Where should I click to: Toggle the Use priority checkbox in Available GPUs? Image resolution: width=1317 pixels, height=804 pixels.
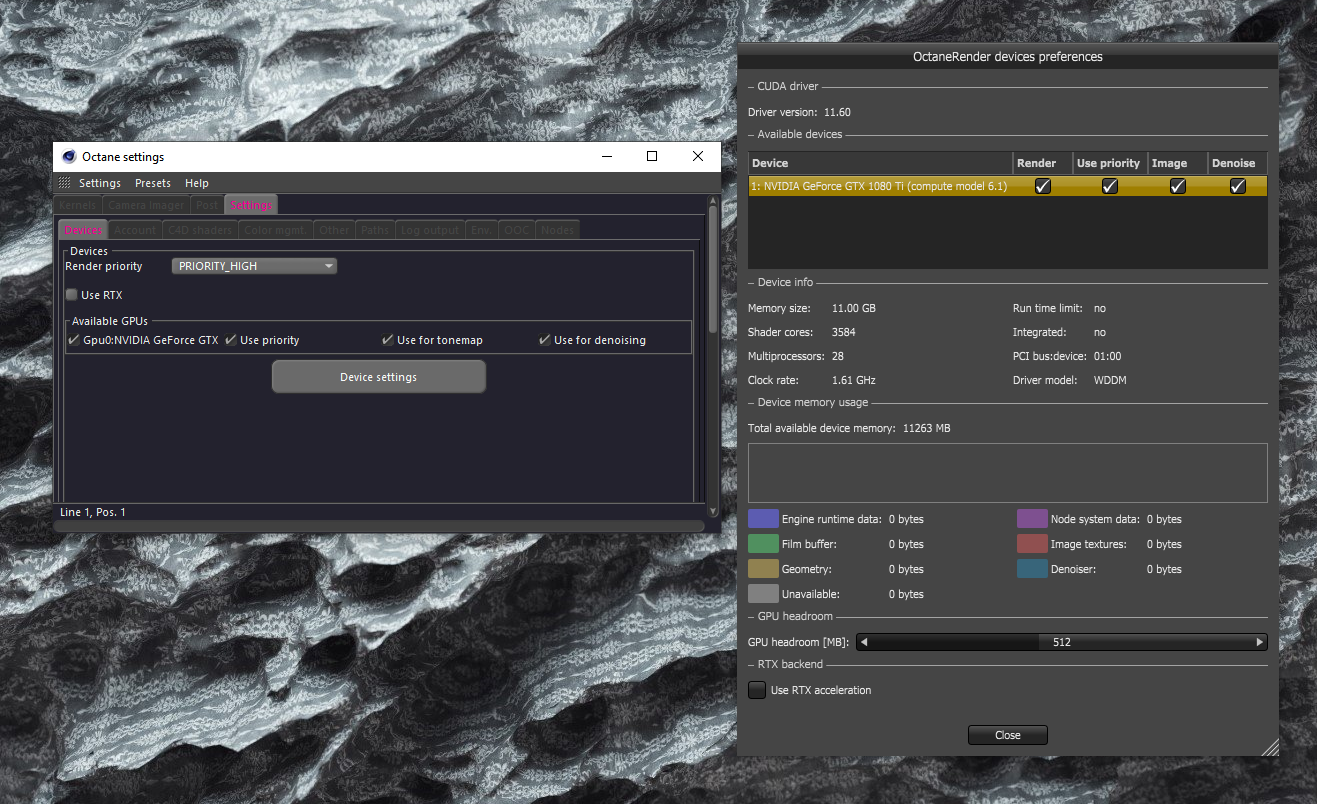[231, 340]
